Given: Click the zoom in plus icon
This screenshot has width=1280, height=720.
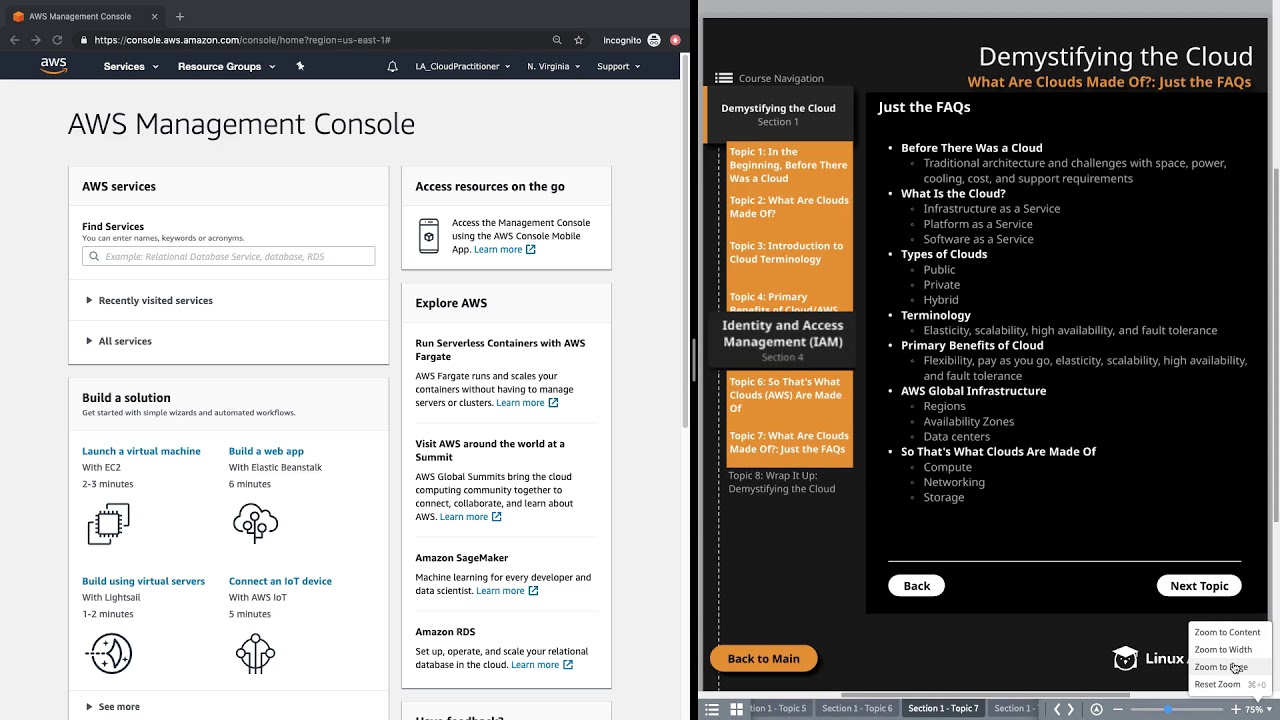Looking at the screenshot, I should (x=1235, y=709).
